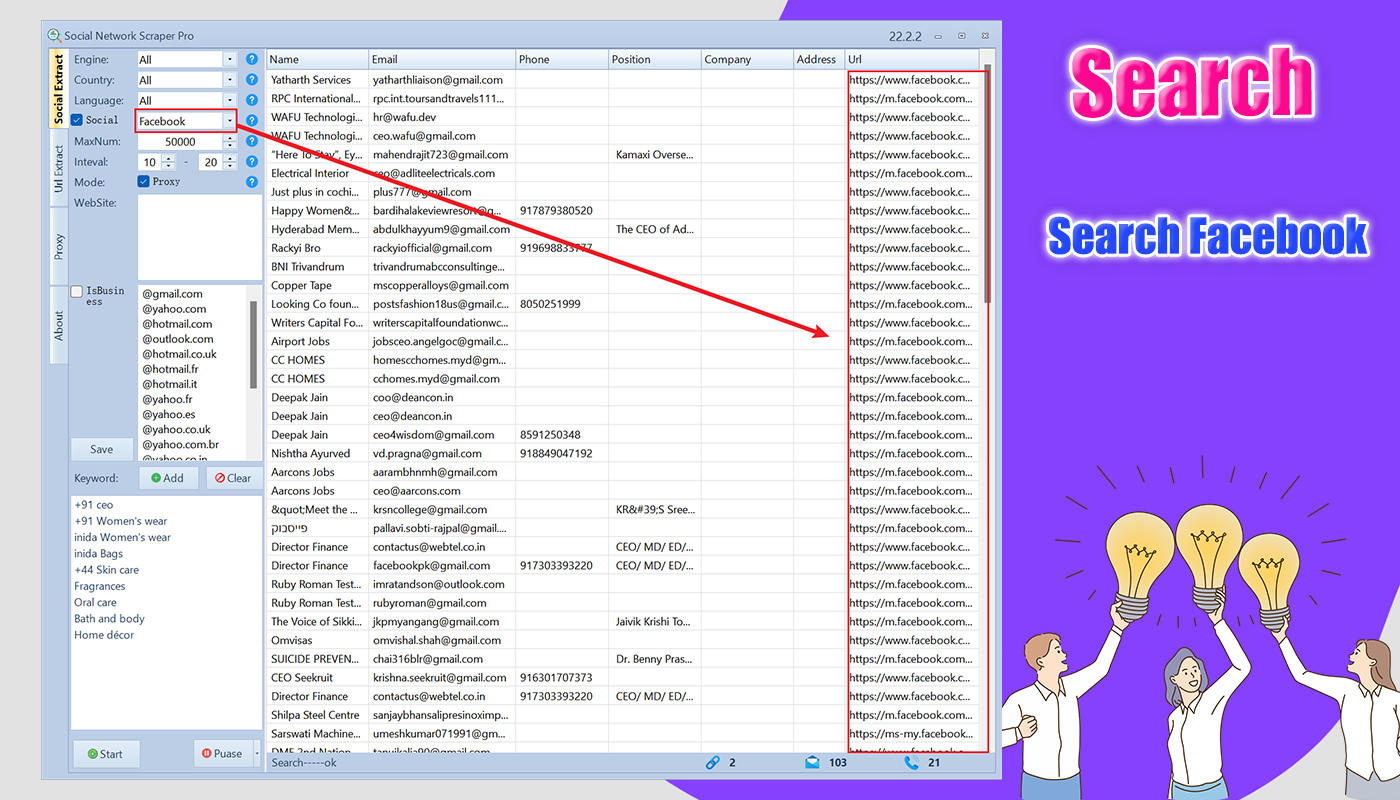Open the Country dropdown
This screenshot has width=1400, height=800.
click(x=229, y=79)
